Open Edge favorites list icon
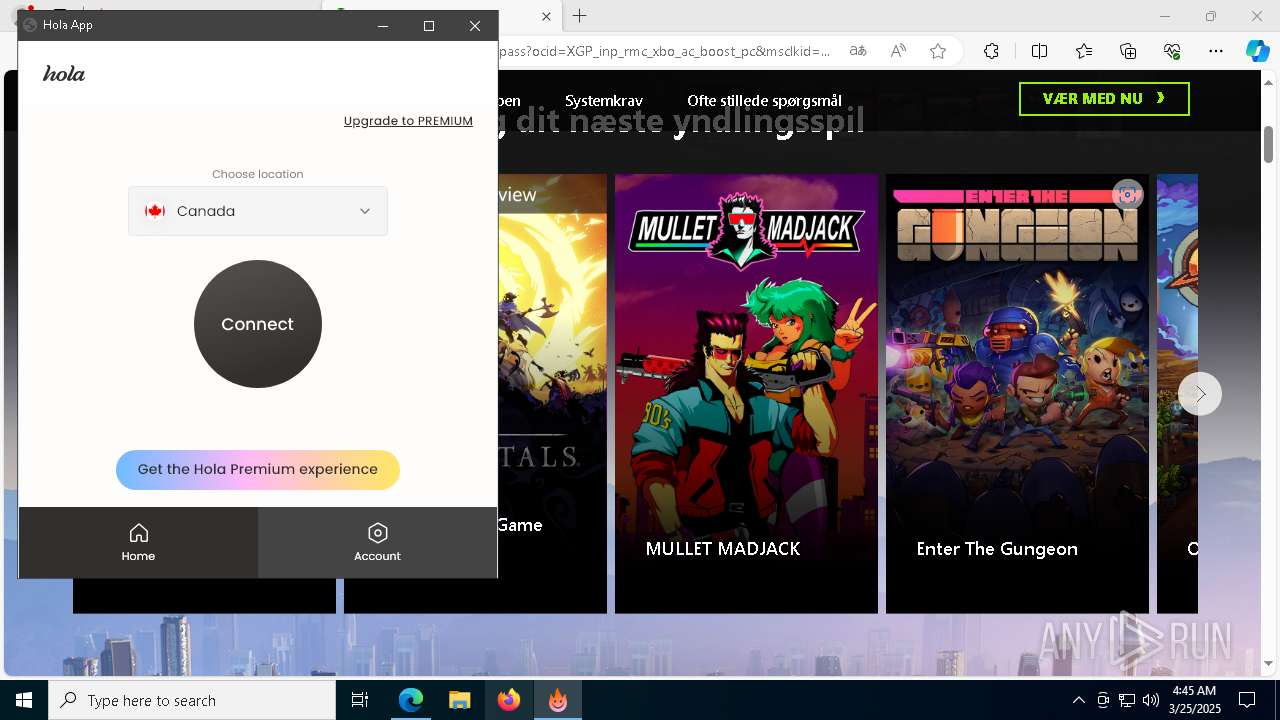Screen dimensions: 1280x720 pos(1084,51)
